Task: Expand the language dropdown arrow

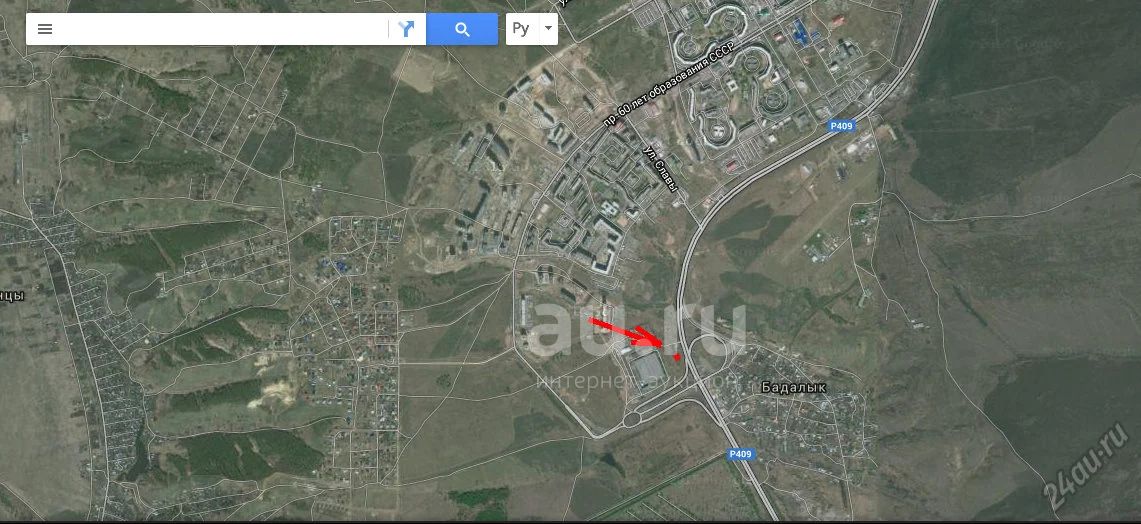Action: [x=548, y=30]
